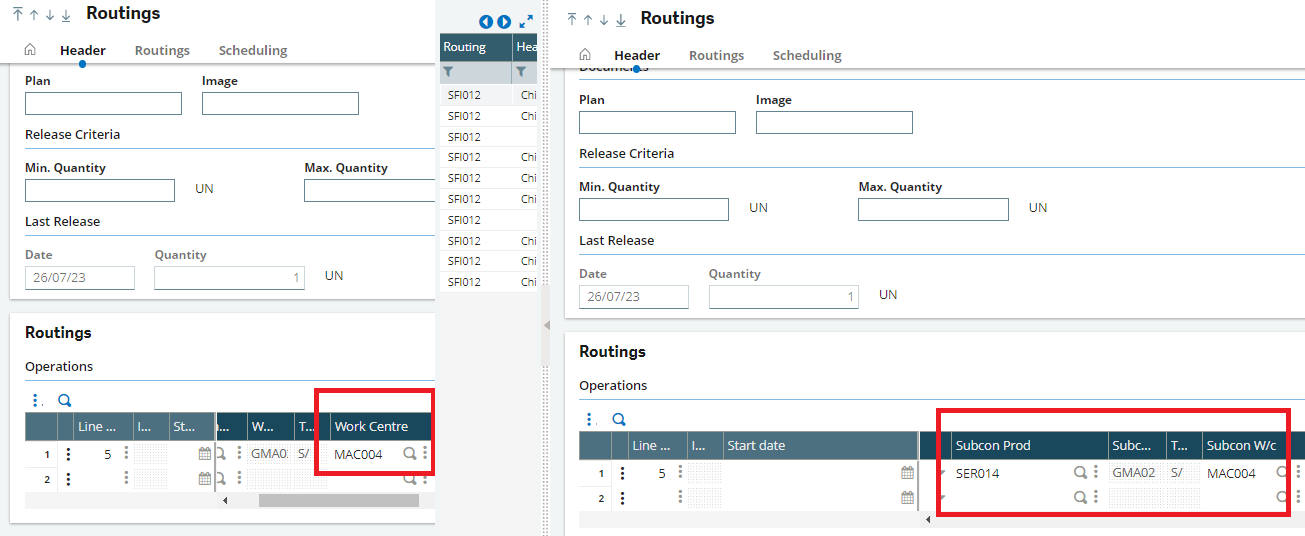
Task: Open row 1 actions menu in right grid
Action: click(x=622, y=473)
